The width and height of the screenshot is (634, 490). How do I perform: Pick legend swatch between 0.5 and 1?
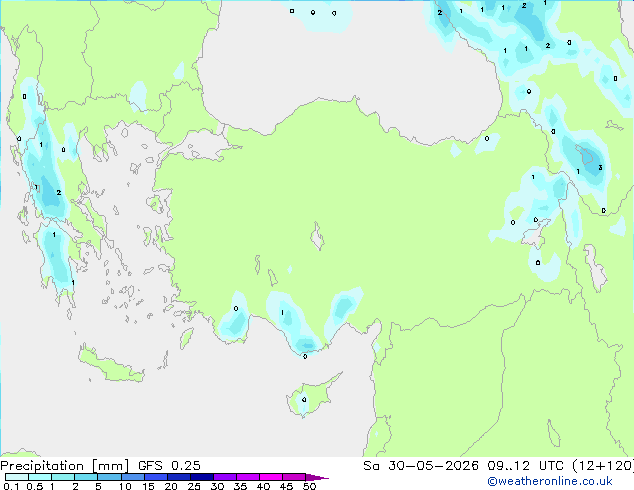click(40, 477)
